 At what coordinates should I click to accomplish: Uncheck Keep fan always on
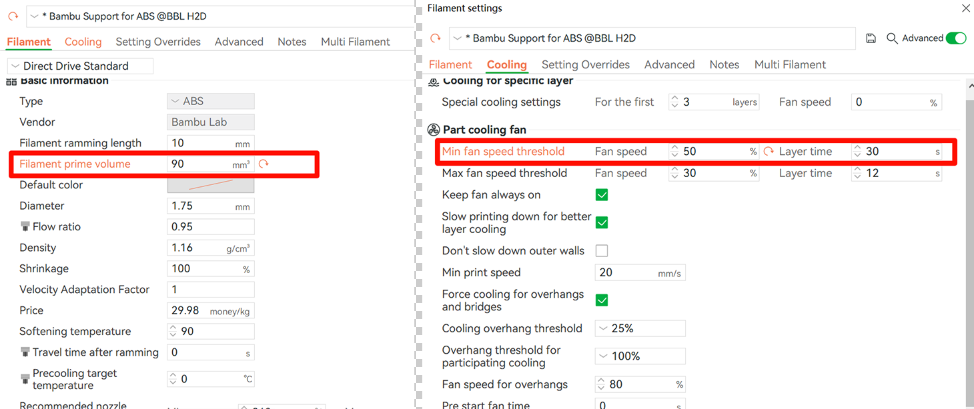601,195
